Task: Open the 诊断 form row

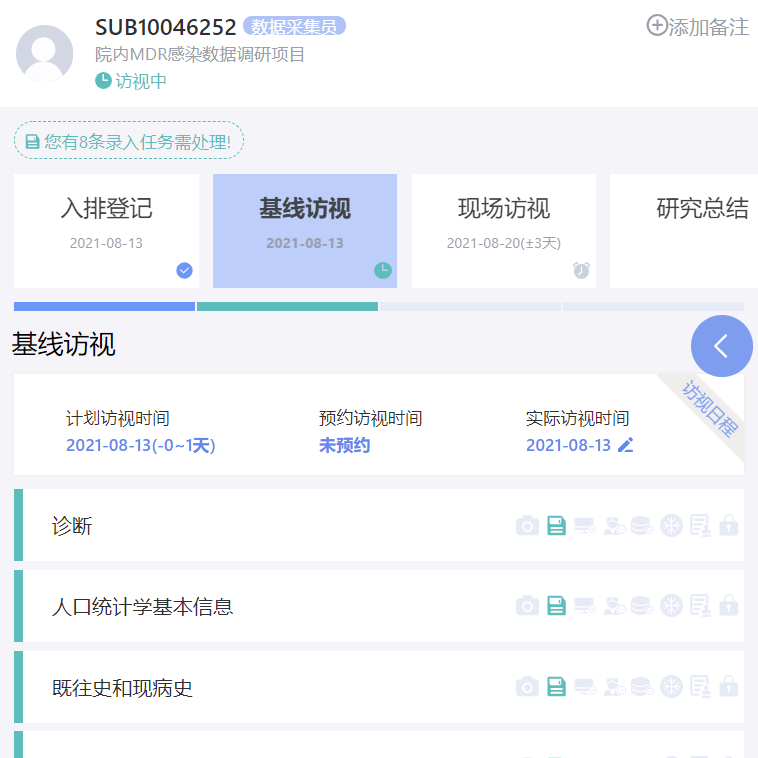Action: (379, 525)
